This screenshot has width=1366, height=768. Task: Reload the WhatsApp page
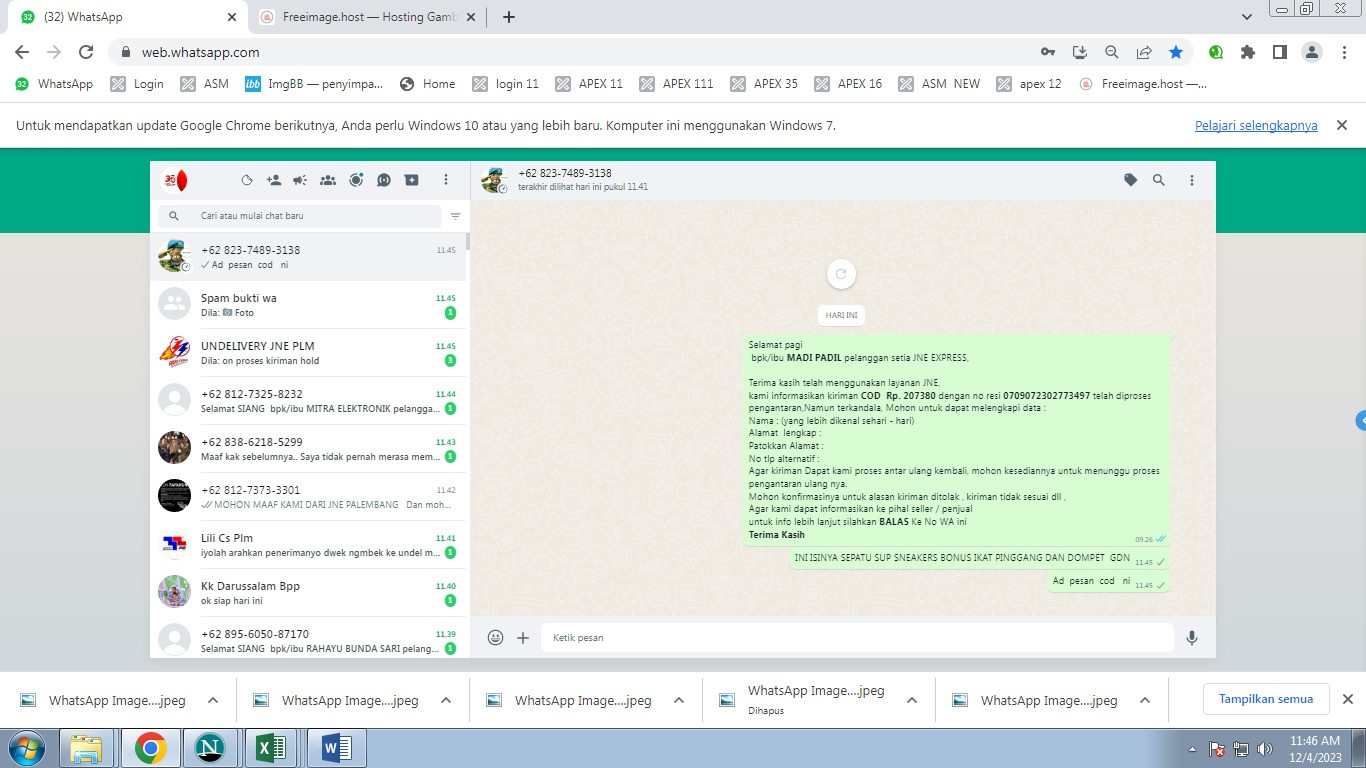tap(86, 52)
